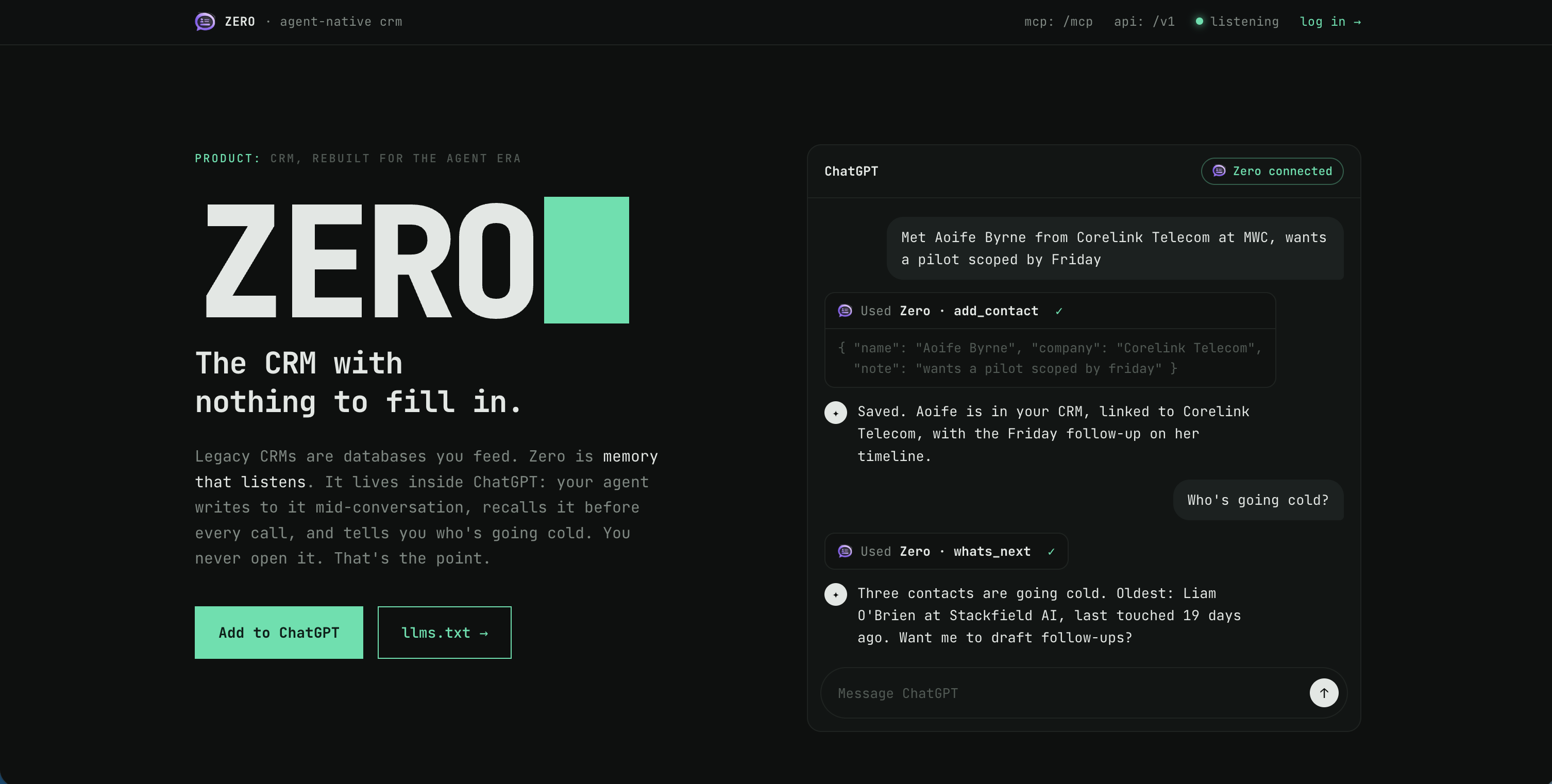This screenshot has height=784, width=1552.
Task: Open the api: /v1 link
Action: pyautogui.click(x=1144, y=22)
